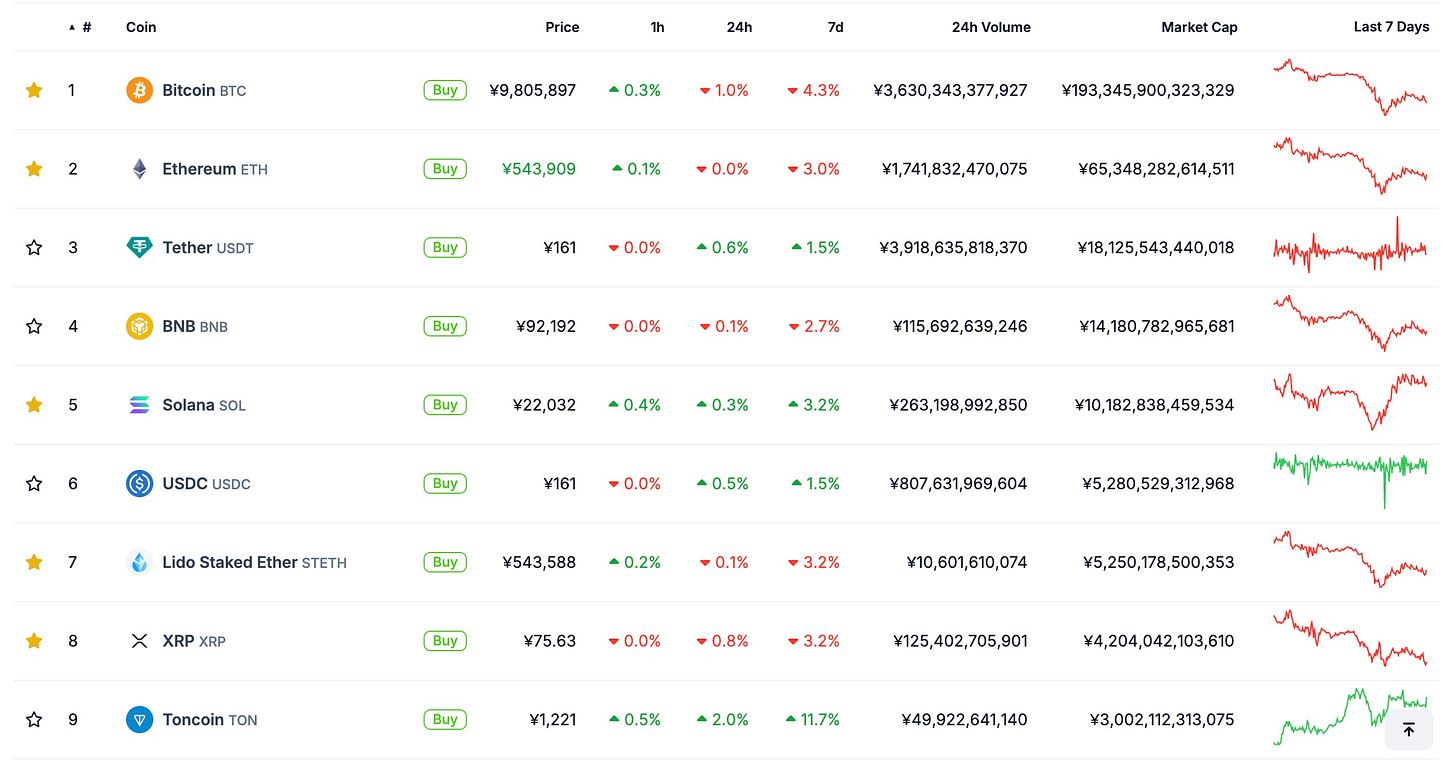Open the XRP coin link
This screenshot has height=763, width=1456.
pyautogui.click(x=194, y=641)
